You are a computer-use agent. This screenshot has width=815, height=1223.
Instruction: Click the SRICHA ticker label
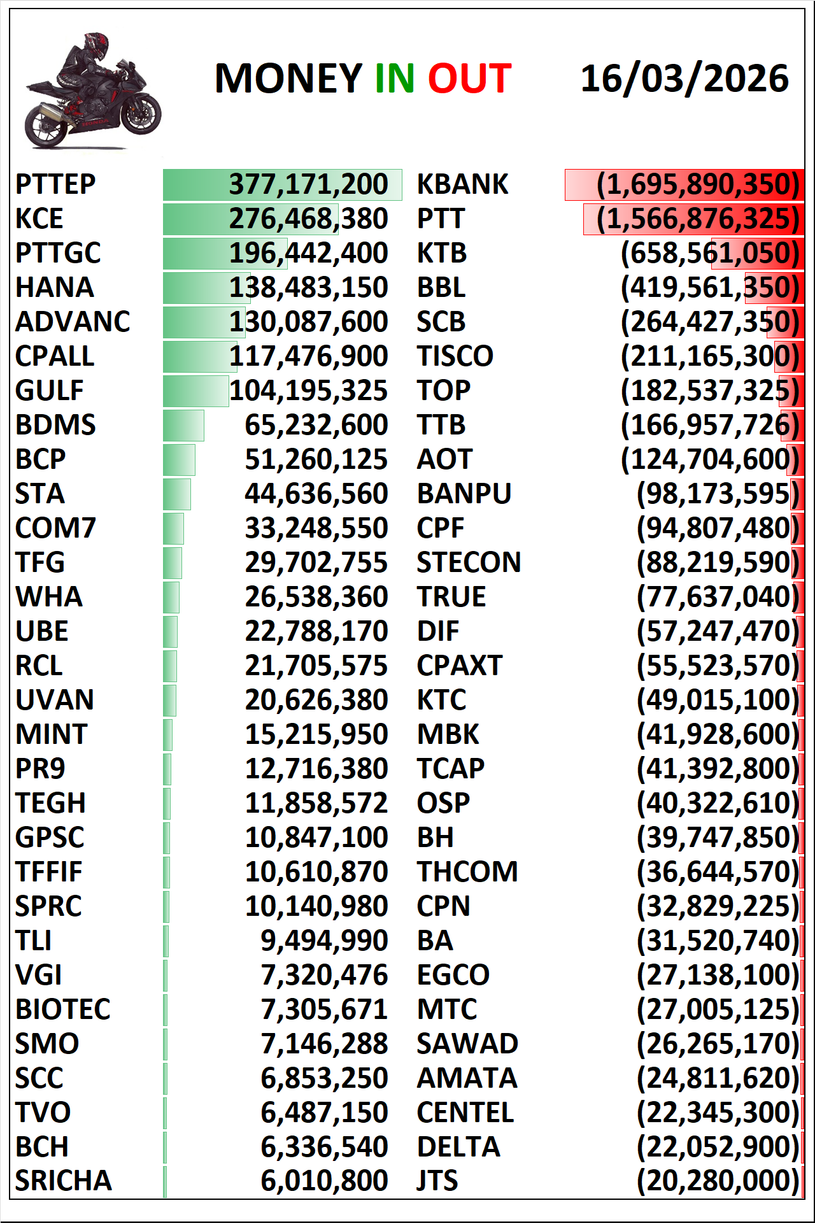point(64,1181)
